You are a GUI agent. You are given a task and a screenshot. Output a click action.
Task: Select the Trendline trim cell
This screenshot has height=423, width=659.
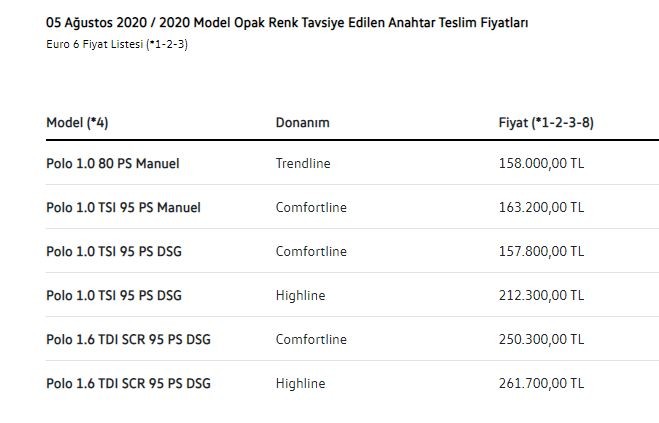[303, 163]
